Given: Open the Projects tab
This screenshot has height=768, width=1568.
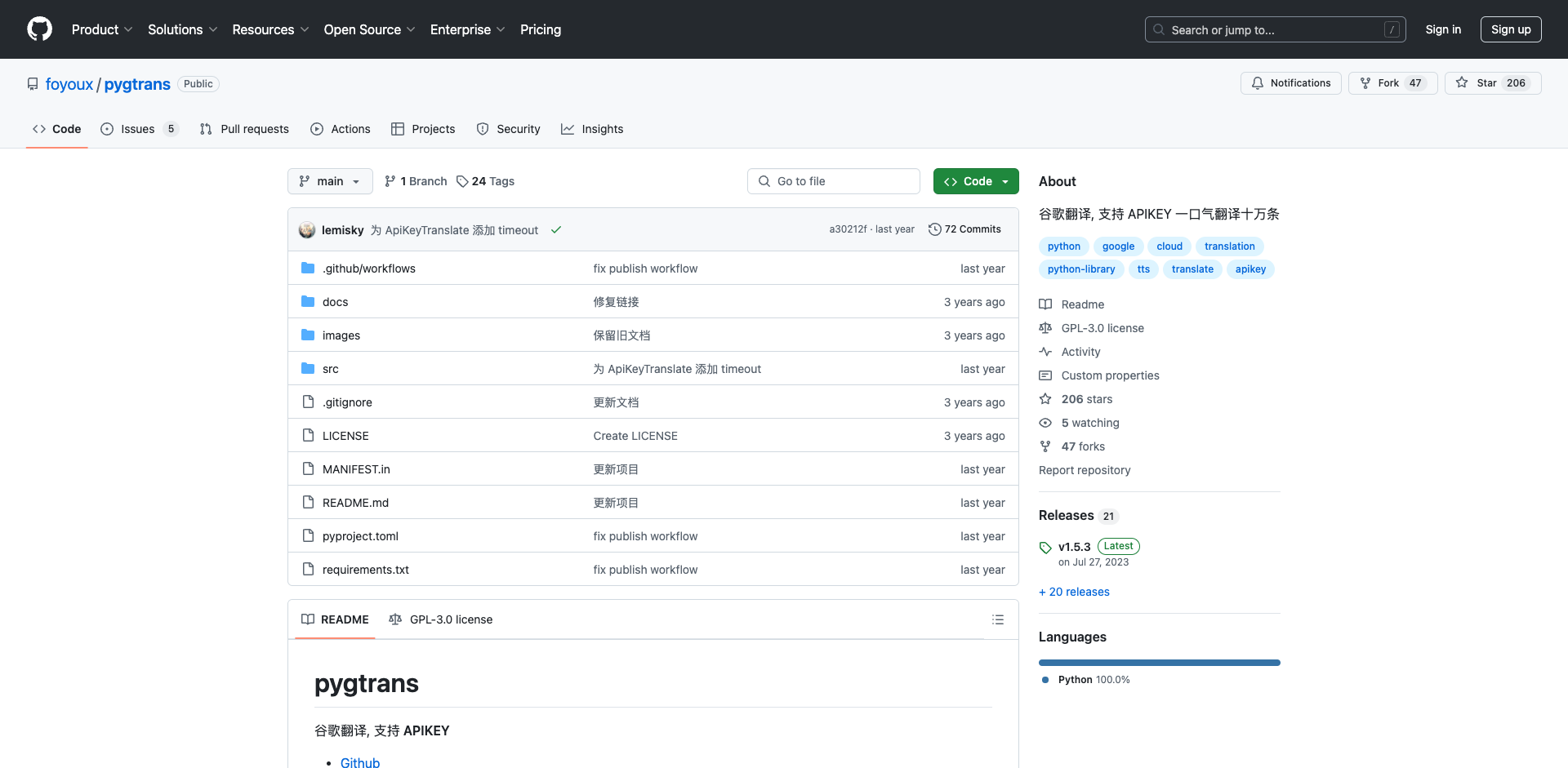Looking at the screenshot, I should (423, 129).
